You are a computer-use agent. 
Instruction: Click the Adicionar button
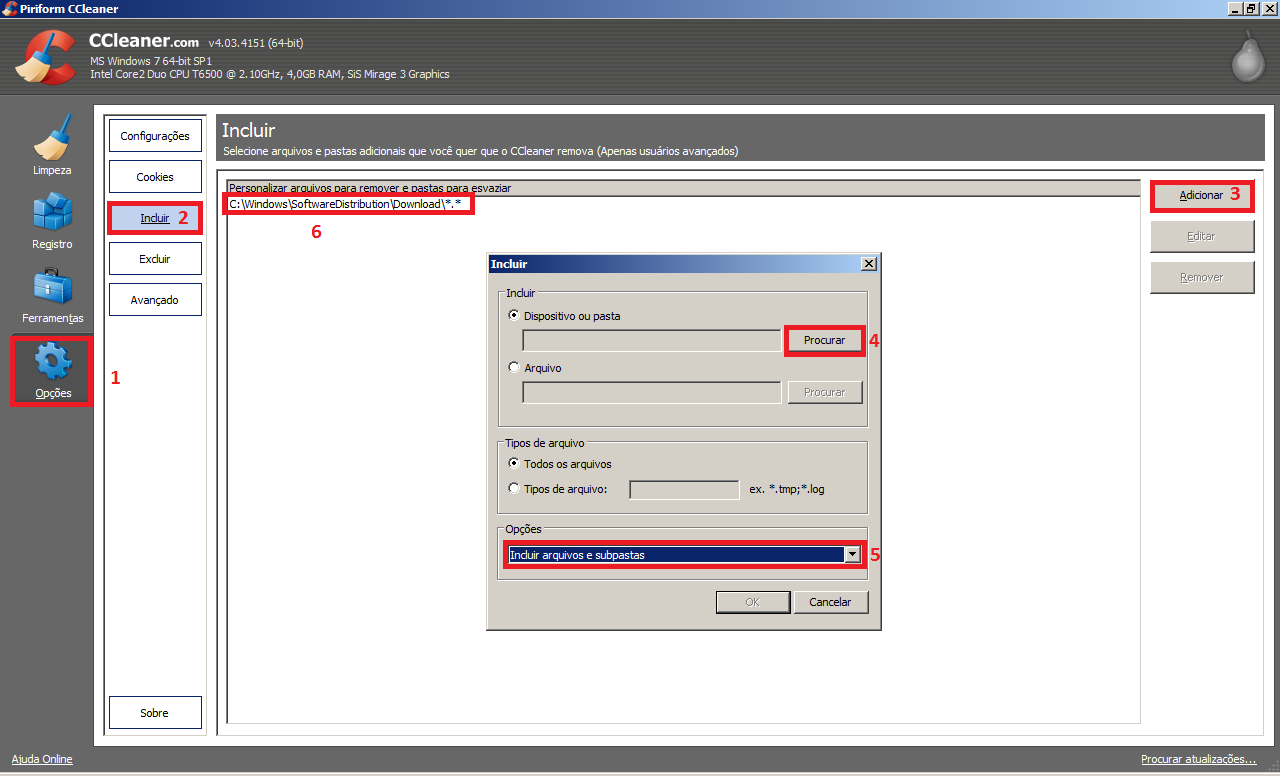pyautogui.click(x=1202, y=195)
